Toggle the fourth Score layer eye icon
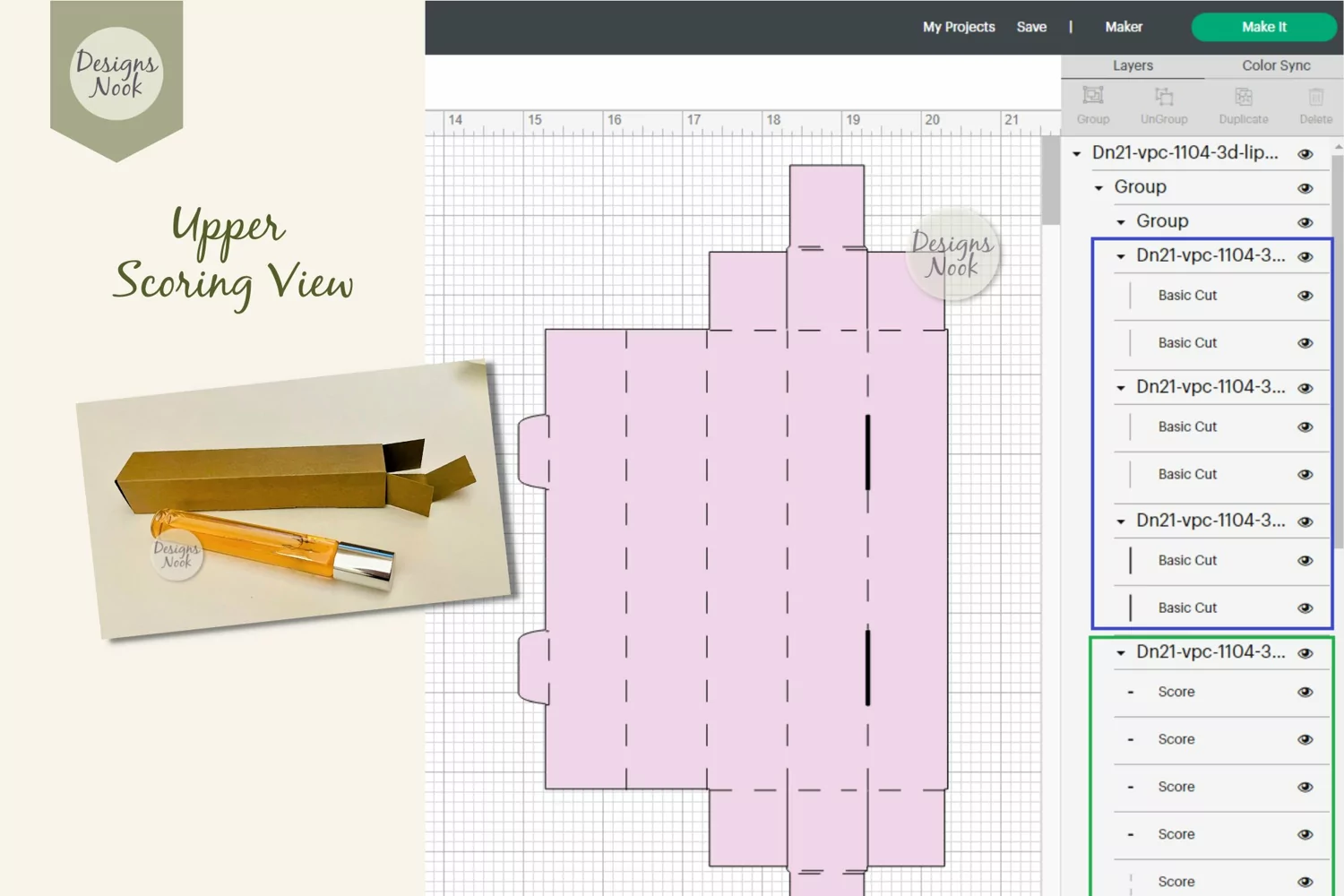 (1305, 834)
